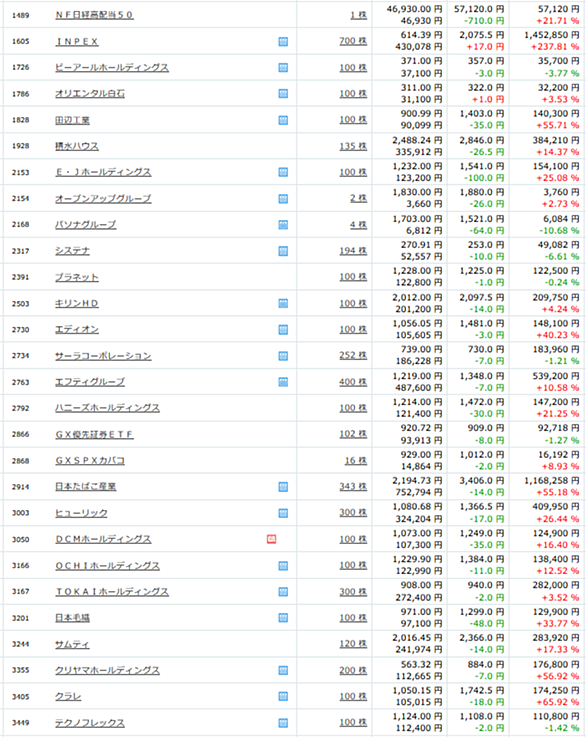Open the blue icon beside パソナグループ
Viewport: 586px width, 737px height.
[283, 225]
